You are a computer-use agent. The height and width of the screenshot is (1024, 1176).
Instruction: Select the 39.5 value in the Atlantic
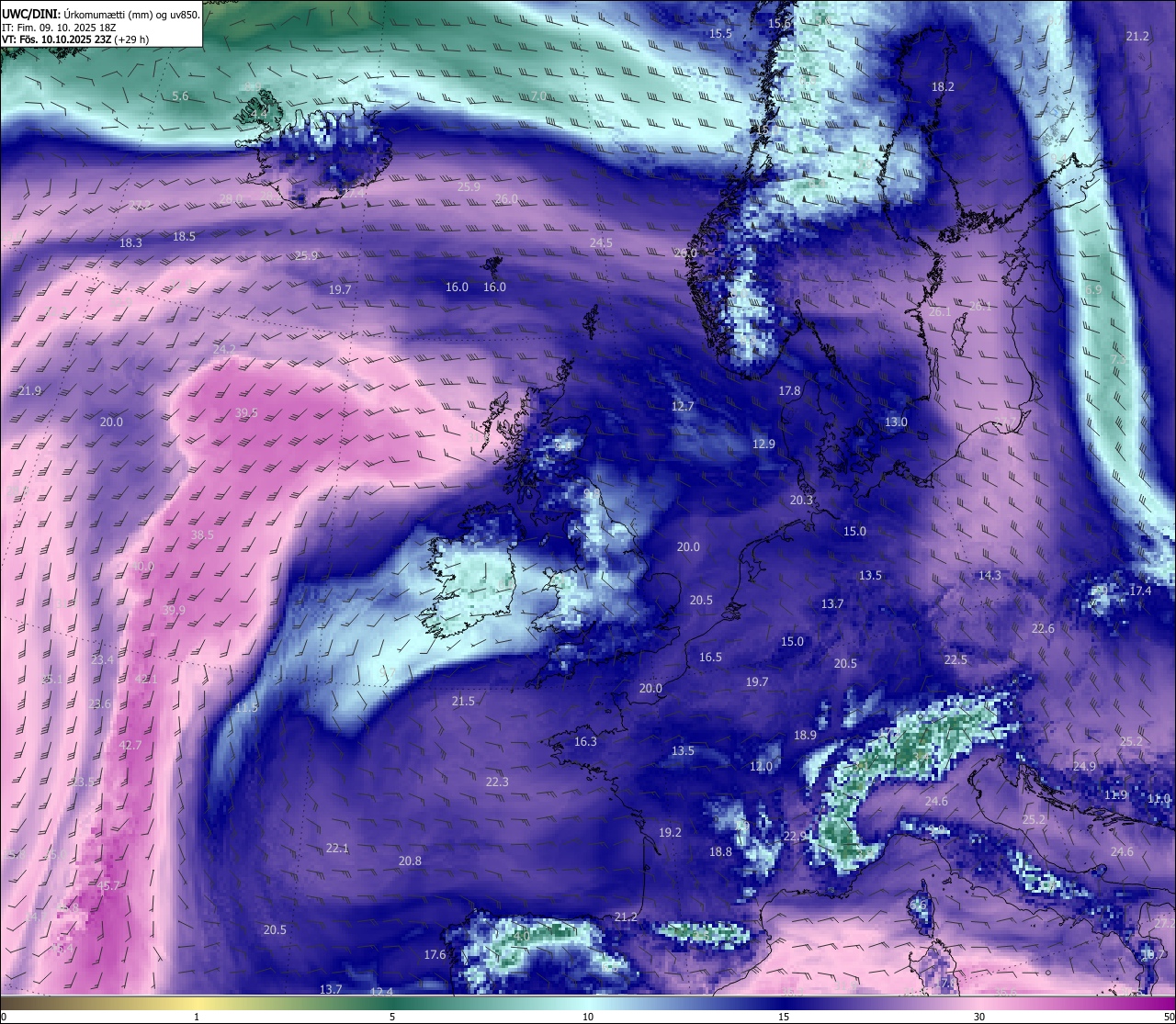point(246,413)
